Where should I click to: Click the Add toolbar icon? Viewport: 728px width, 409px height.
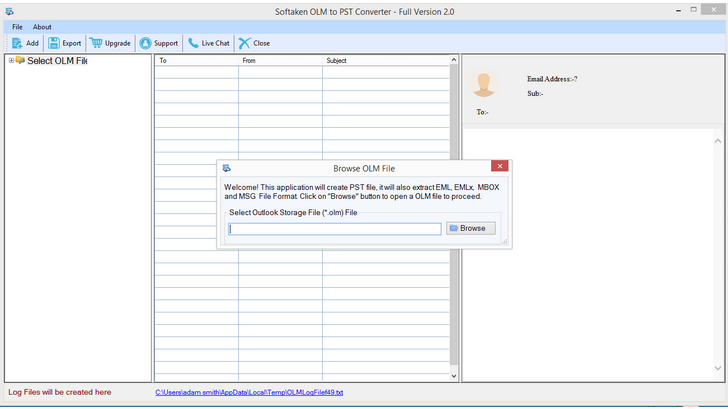pyautogui.click(x=17, y=43)
